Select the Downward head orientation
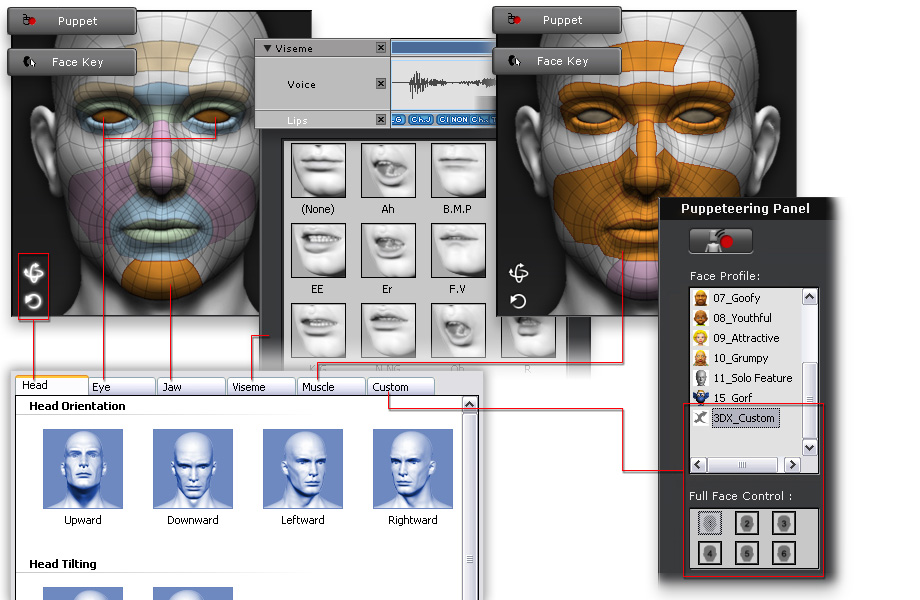Viewport: 920px width, 600px height. (193, 469)
